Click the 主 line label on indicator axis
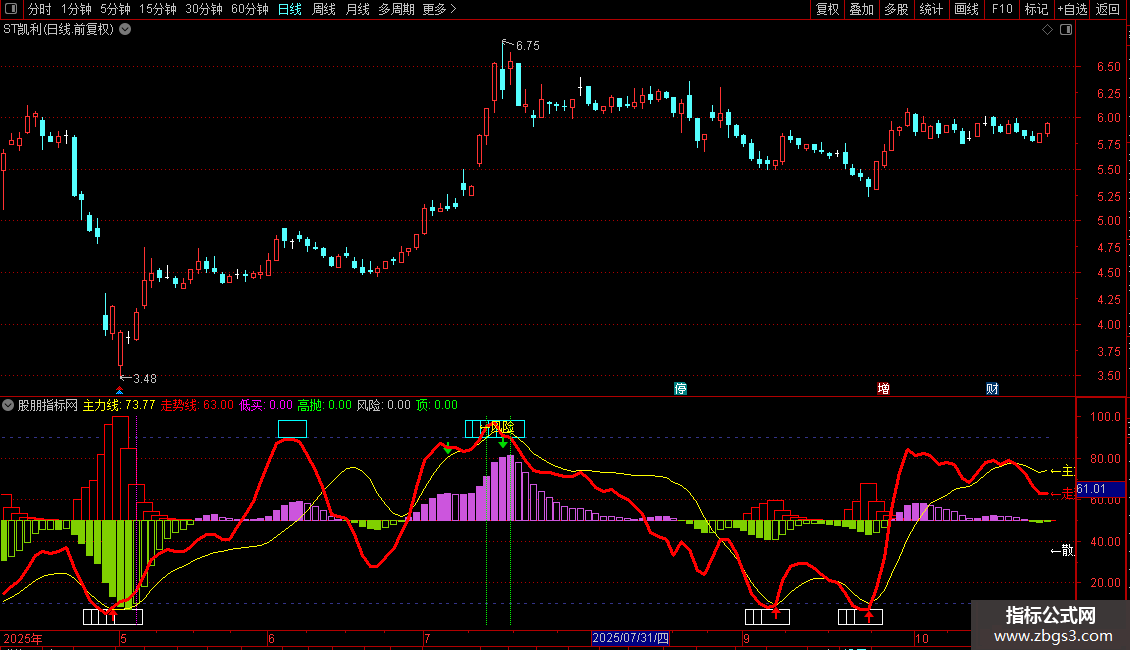 pyautogui.click(x=1060, y=470)
